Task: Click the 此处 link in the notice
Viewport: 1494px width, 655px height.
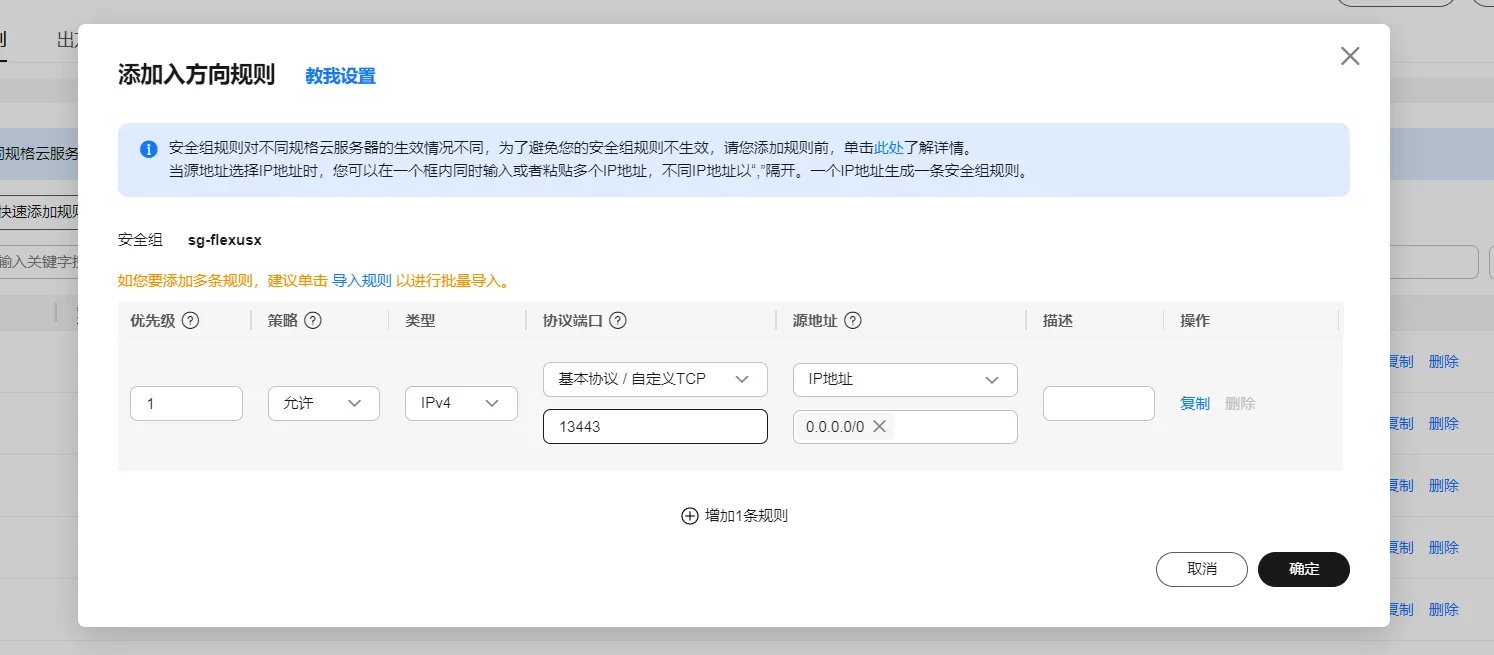Action: click(x=889, y=148)
